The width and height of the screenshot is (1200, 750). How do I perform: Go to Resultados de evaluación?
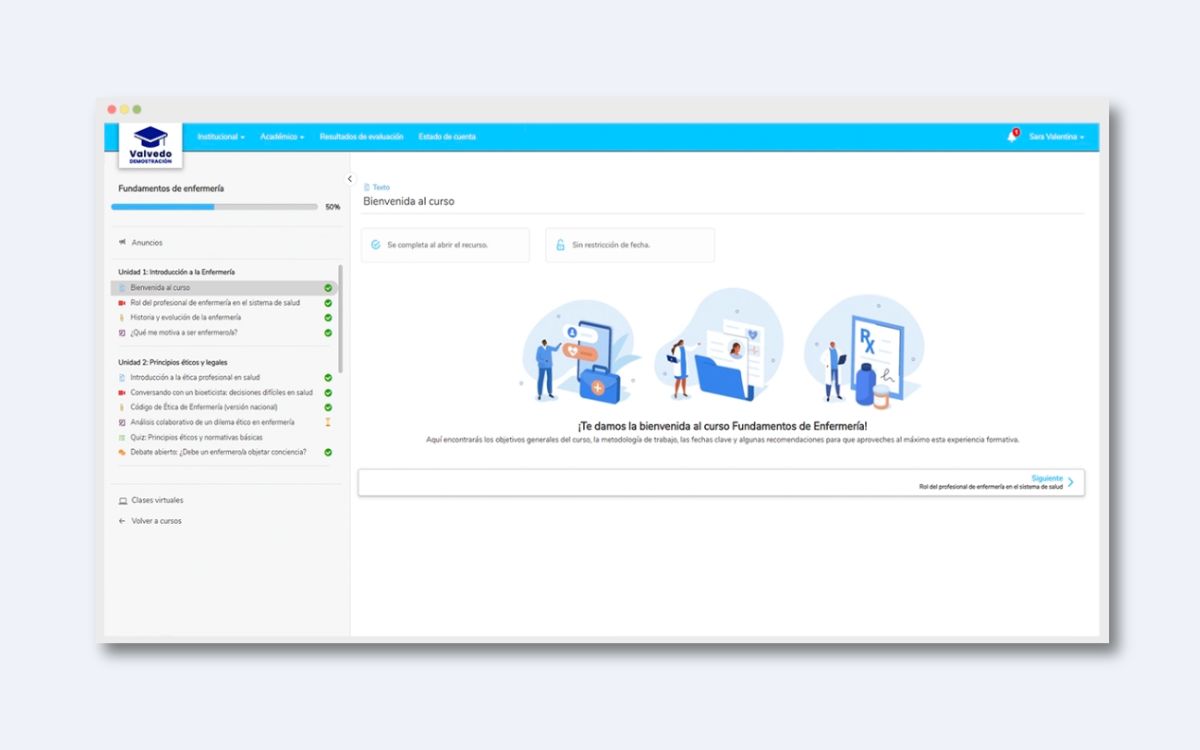pos(361,137)
